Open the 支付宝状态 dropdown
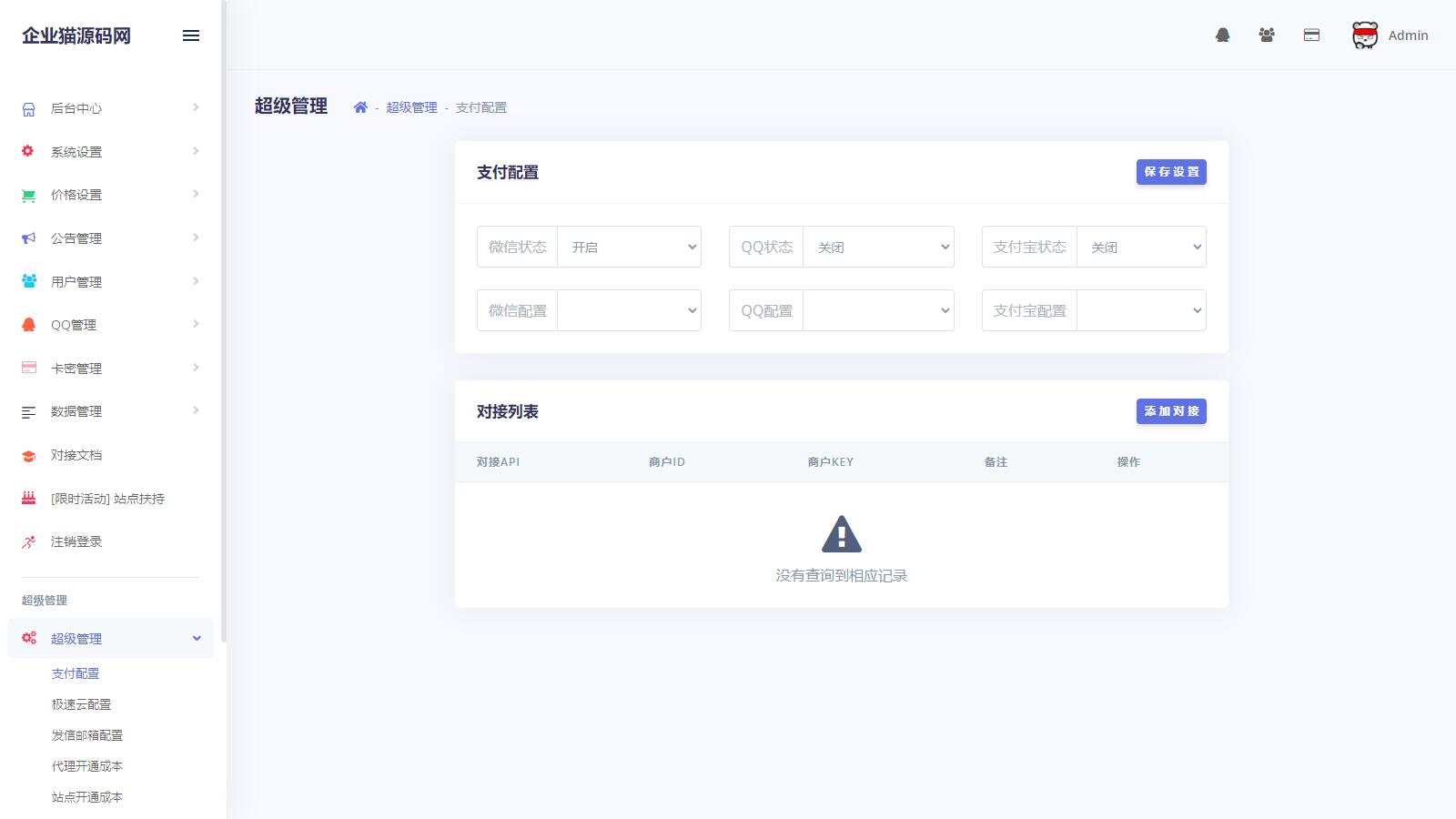This screenshot has height=819, width=1456. tap(1141, 247)
